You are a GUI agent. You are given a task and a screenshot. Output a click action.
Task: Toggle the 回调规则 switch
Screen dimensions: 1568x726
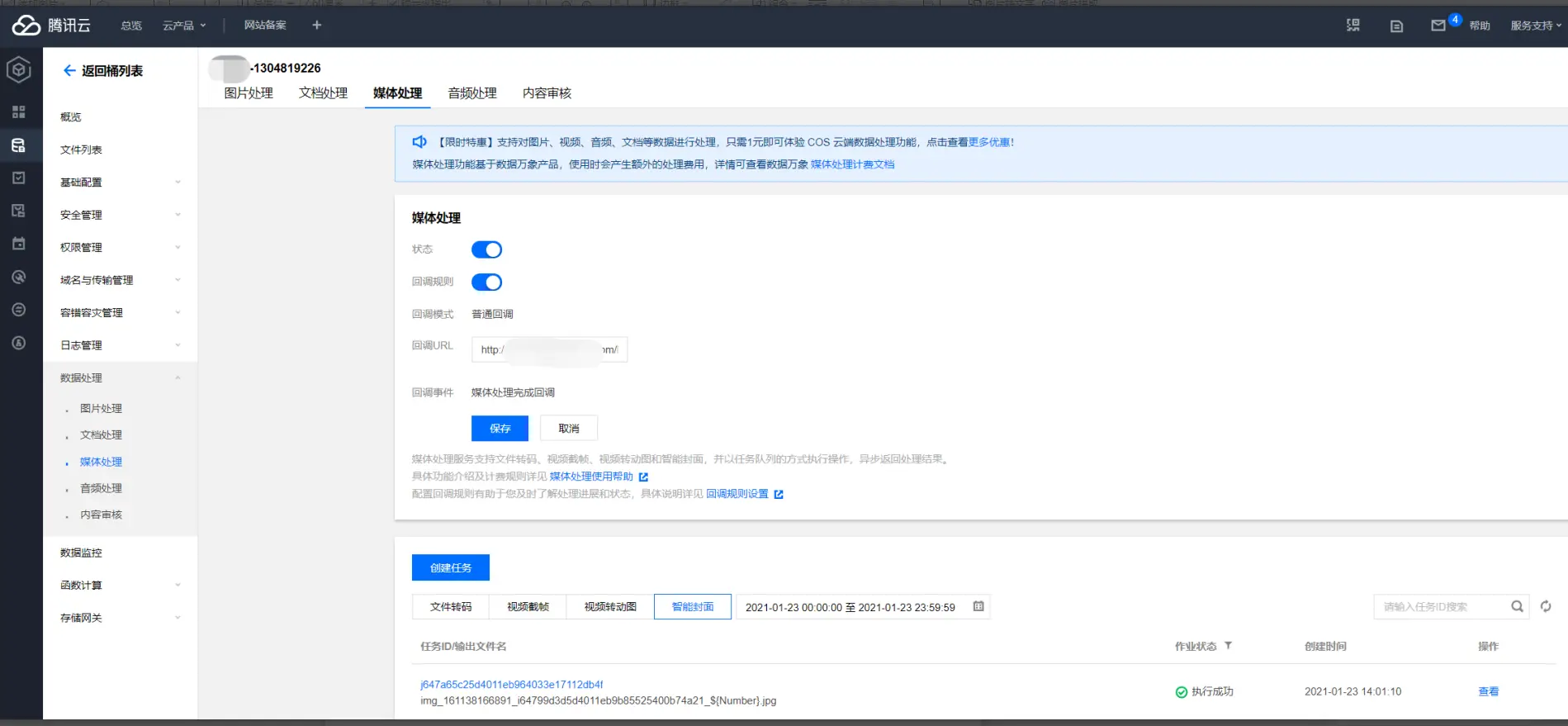click(486, 282)
